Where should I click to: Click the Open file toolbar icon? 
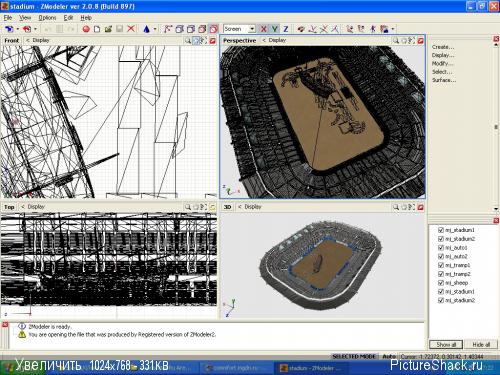tap(108, 29)
